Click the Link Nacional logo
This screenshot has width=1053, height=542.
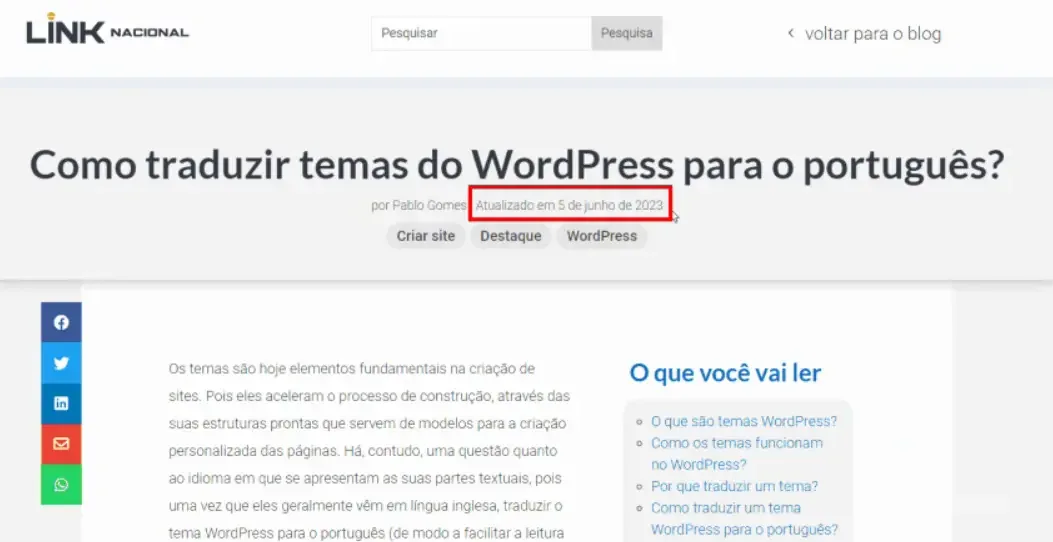click(107, 31)
